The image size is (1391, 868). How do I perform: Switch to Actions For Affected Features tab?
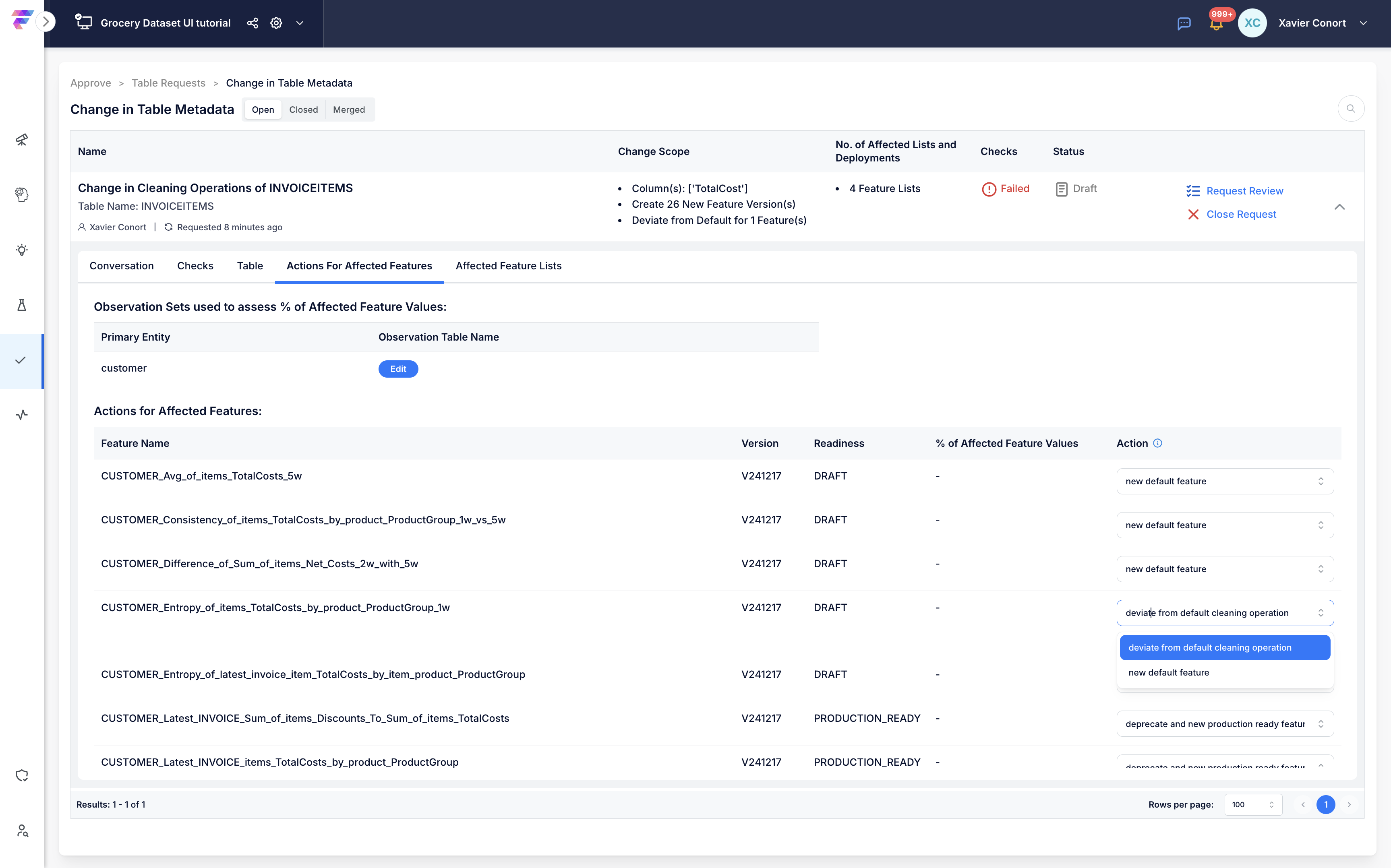(x=359, y=266)
